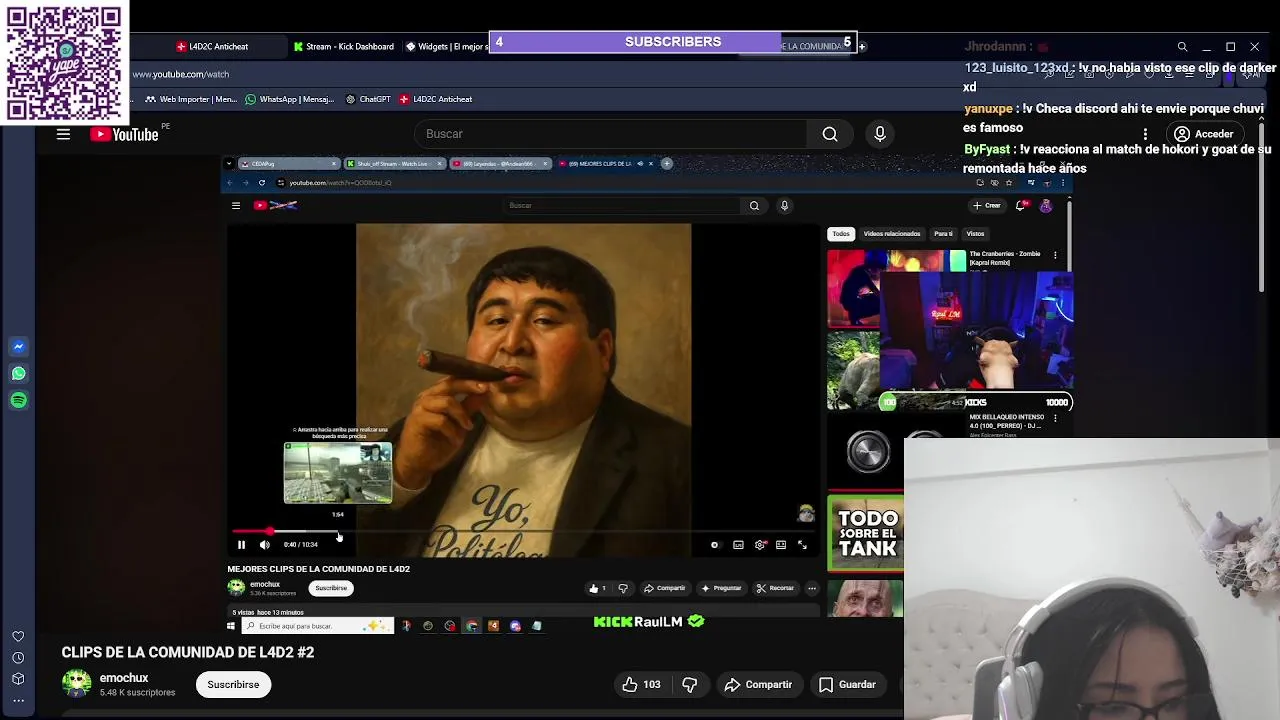Open the TODO SOBRE EL TANK thumbnail
This screenshot has height=720, width=1280.
[x=866, y=533]
